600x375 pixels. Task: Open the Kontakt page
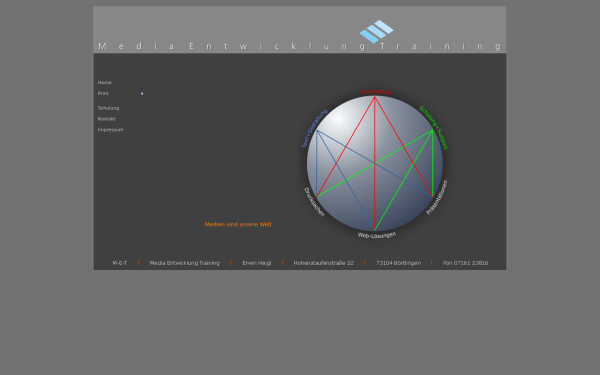(x=106, y=119)
